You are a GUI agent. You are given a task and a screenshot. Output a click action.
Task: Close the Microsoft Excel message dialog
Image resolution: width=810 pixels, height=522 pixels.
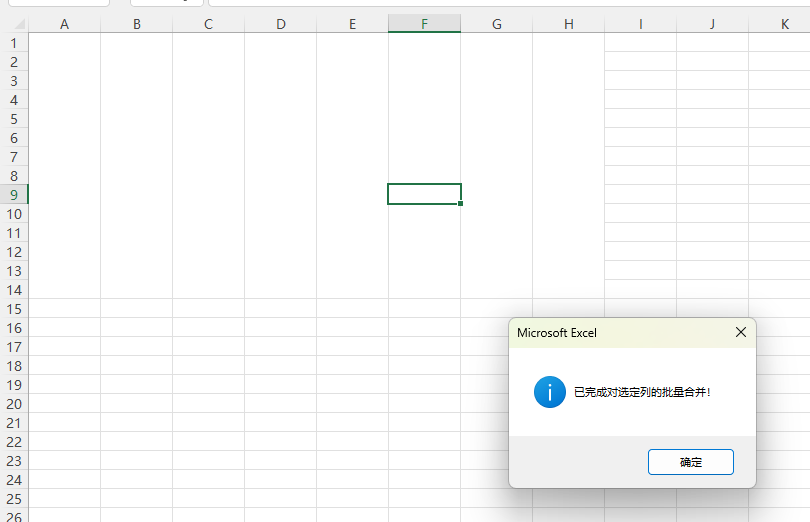tap(741, 332)
